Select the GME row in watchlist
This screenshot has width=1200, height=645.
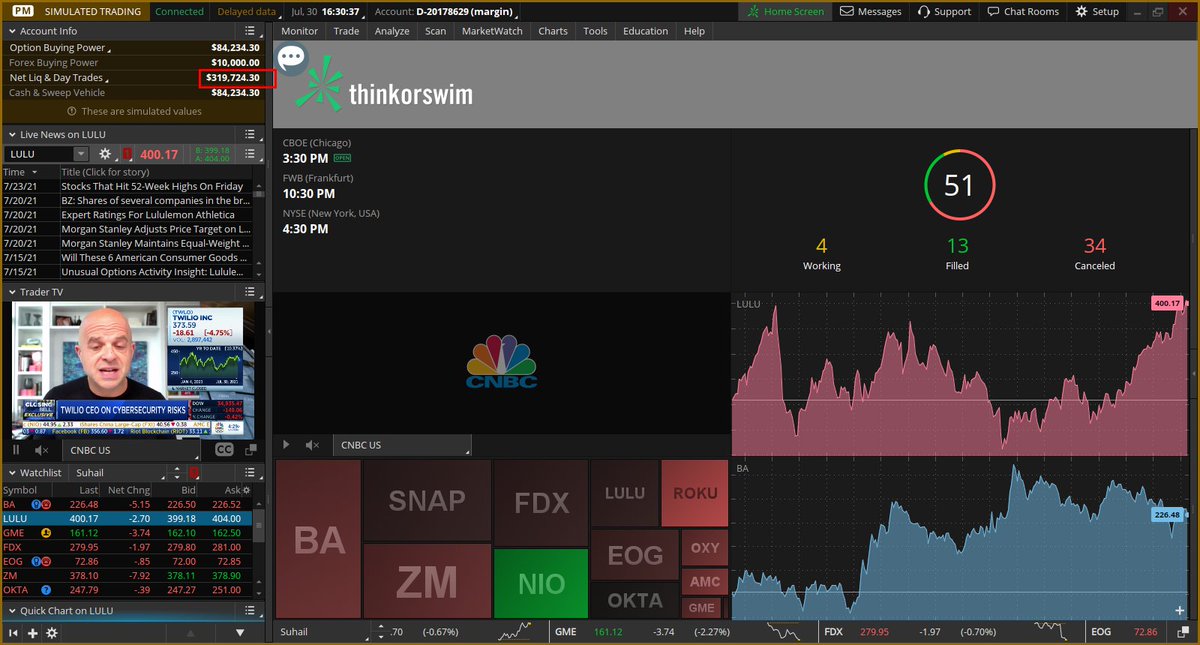tap(125, 533)
